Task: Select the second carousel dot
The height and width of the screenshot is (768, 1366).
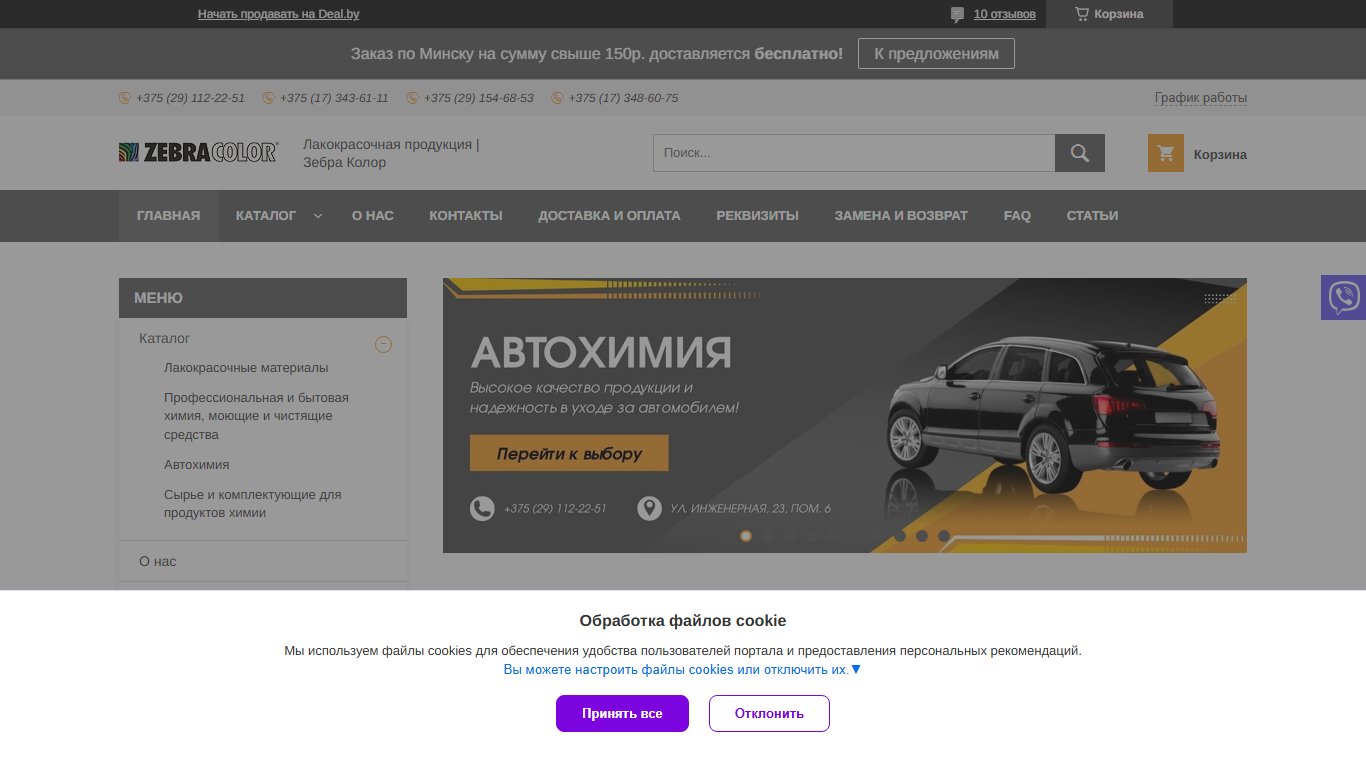Action: [x=768, y=536]
